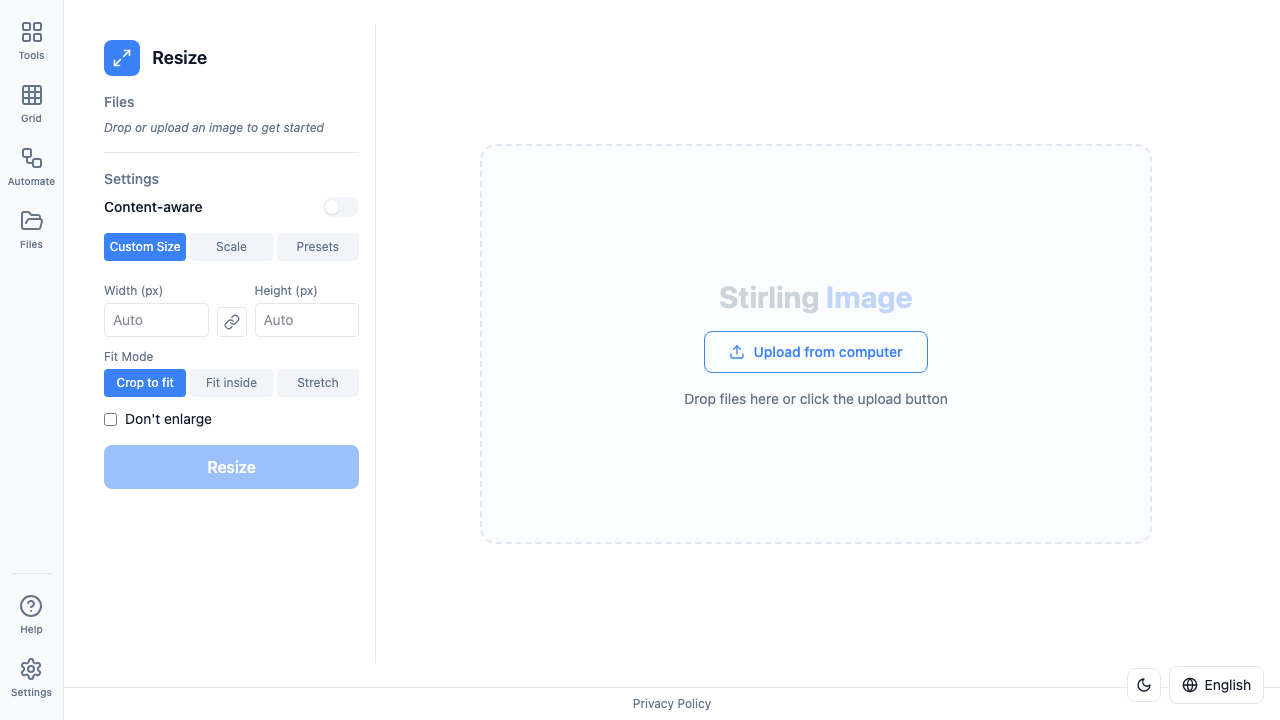Screen dimensions: 1280x720
Task: Enable the Content-aware switch
Action: click(x=340, y=207)
